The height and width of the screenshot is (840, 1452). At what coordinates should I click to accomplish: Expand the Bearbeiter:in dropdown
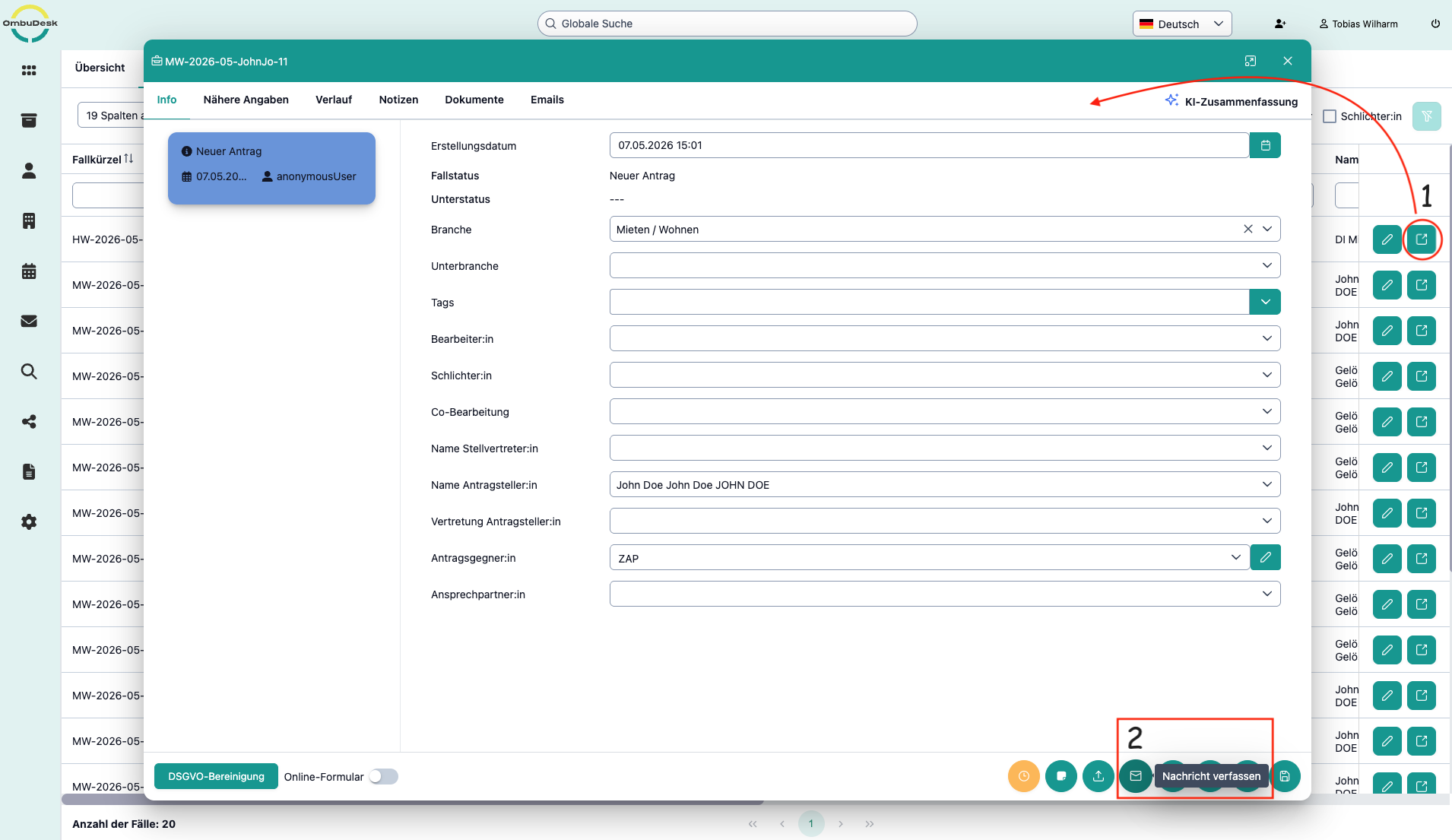coord(1267,338)
